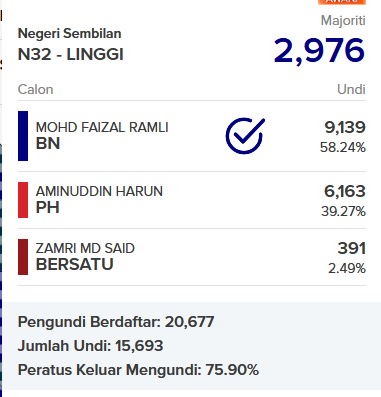Select candidate name ZAMRI MD SAID
381x397 pixels.
click(x=85, y=248)
